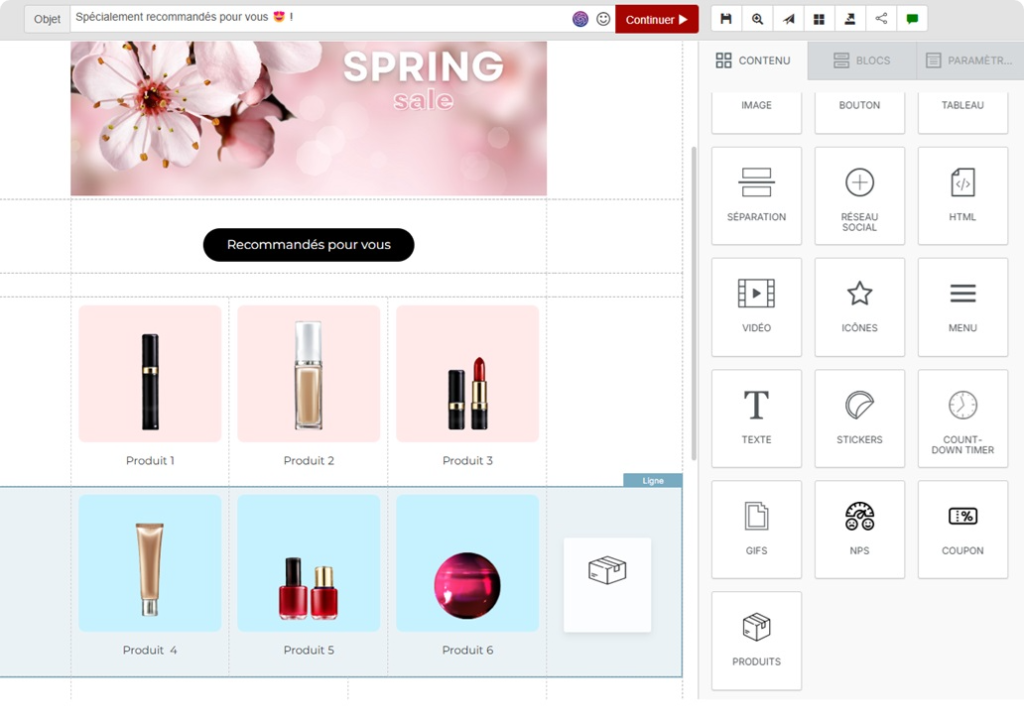Select the Spring sale banner image
The image size is (1024, 716).
pos(308,118)
